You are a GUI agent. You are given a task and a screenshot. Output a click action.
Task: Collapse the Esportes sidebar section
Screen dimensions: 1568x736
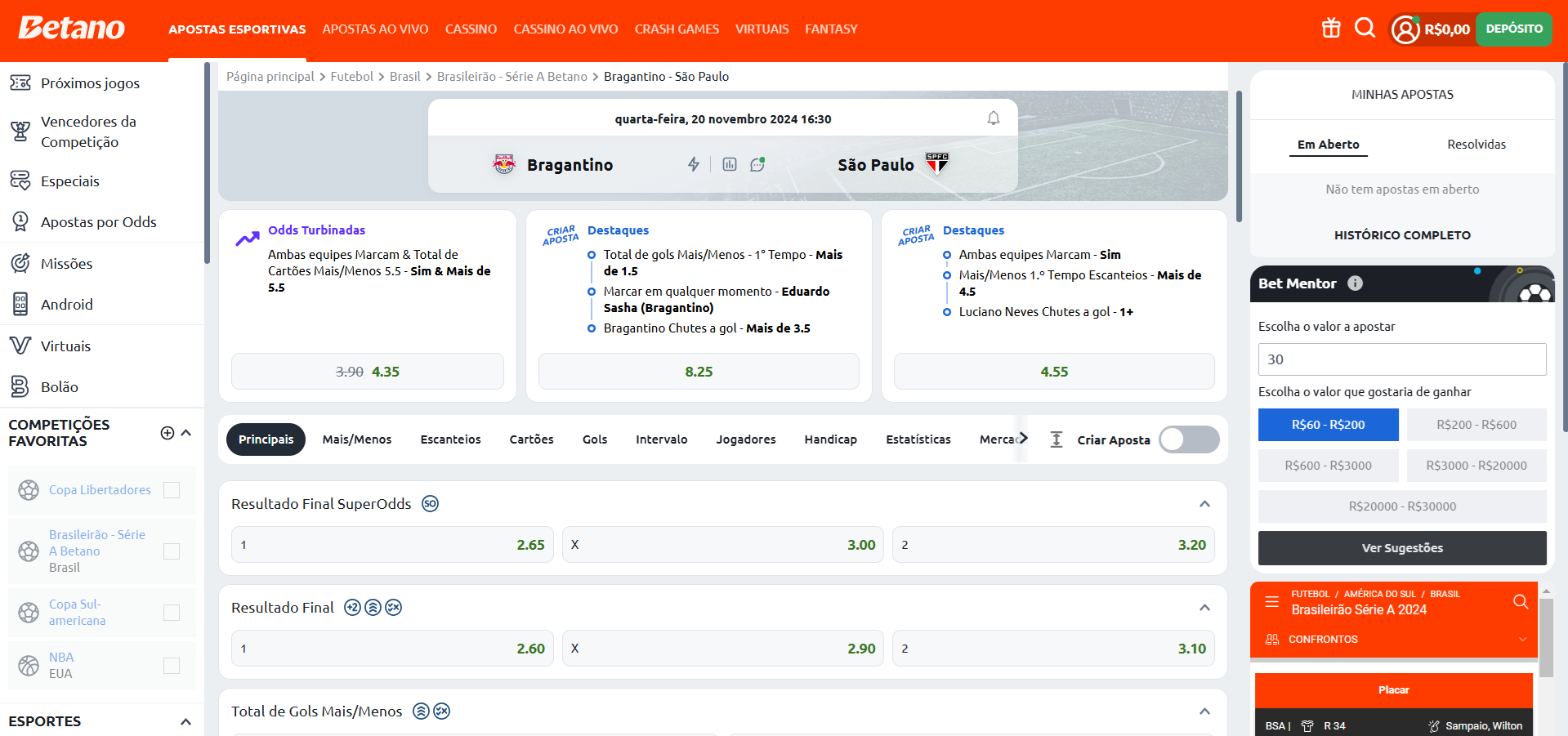click(x=186, y=722)
